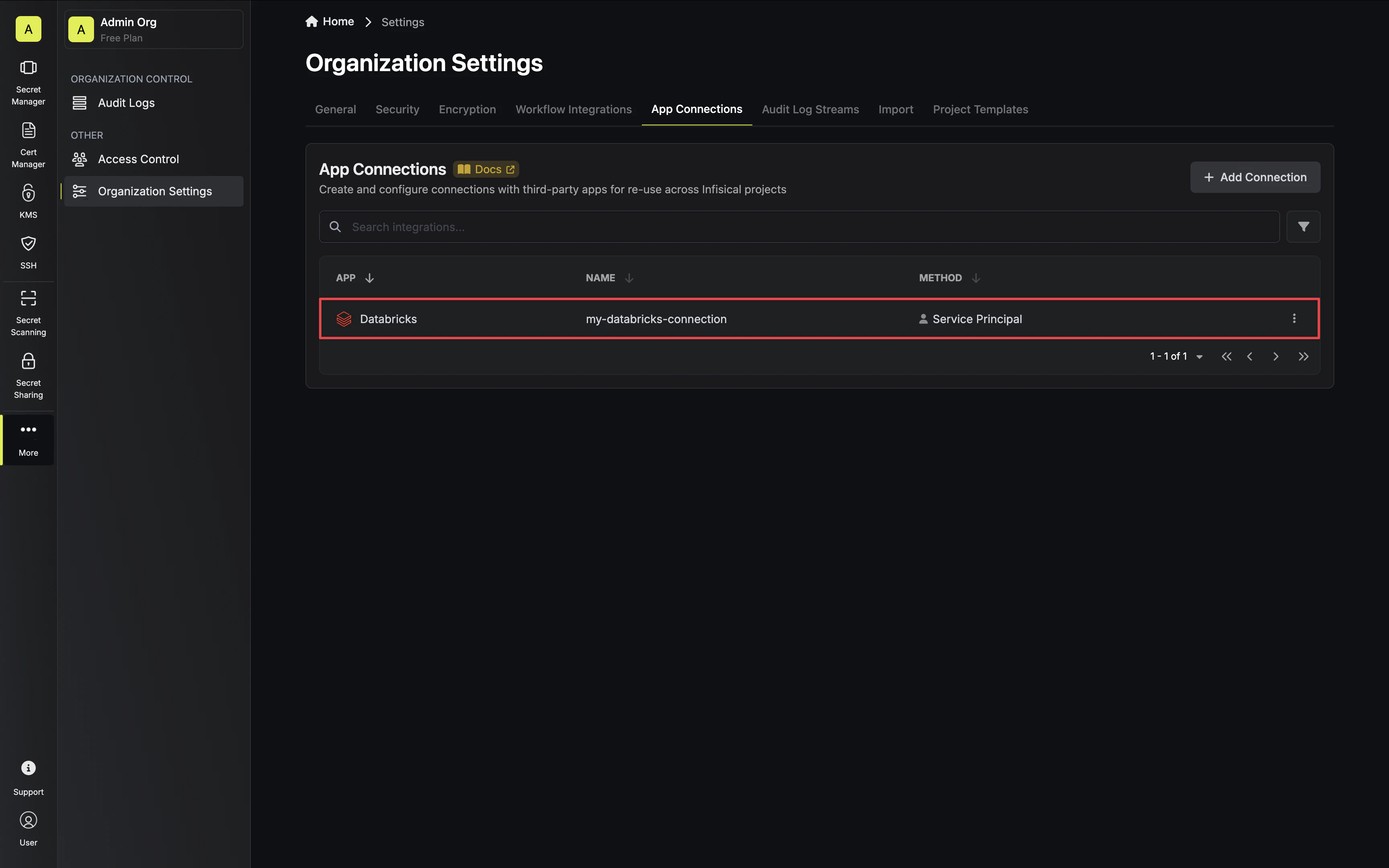Click the More sidebar item
This screenshot has width=1389, height=868.
tap(28, 440)
